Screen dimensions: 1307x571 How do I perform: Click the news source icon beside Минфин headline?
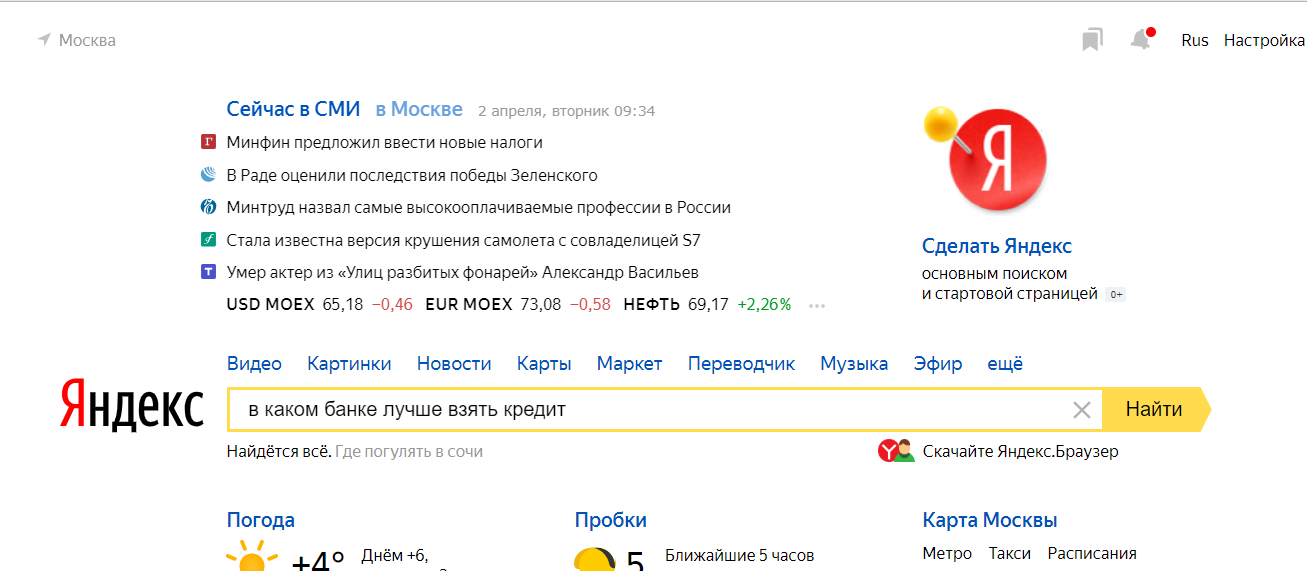point(208,142)
